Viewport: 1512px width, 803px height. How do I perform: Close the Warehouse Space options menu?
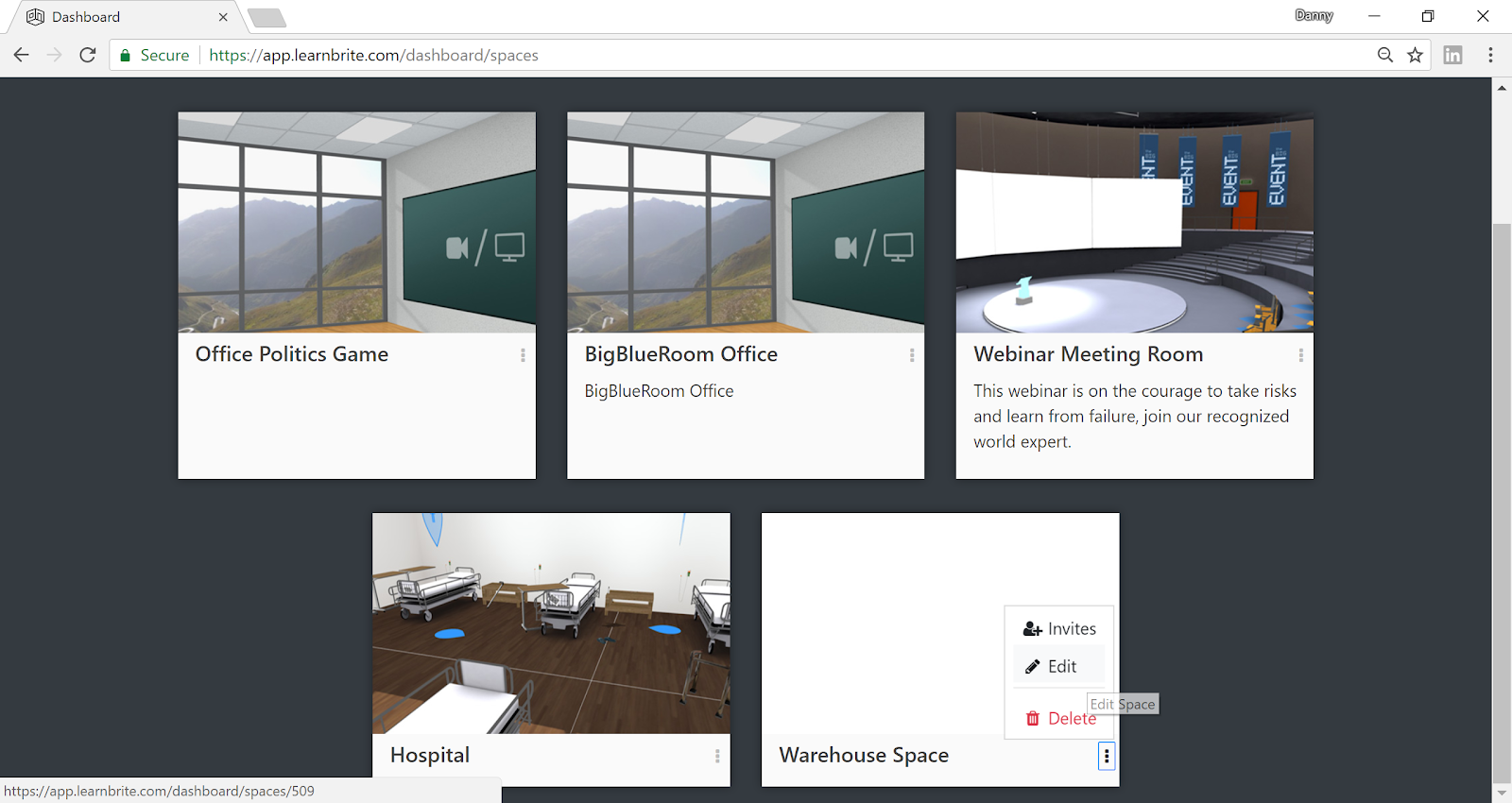(x=1107, y=756)
